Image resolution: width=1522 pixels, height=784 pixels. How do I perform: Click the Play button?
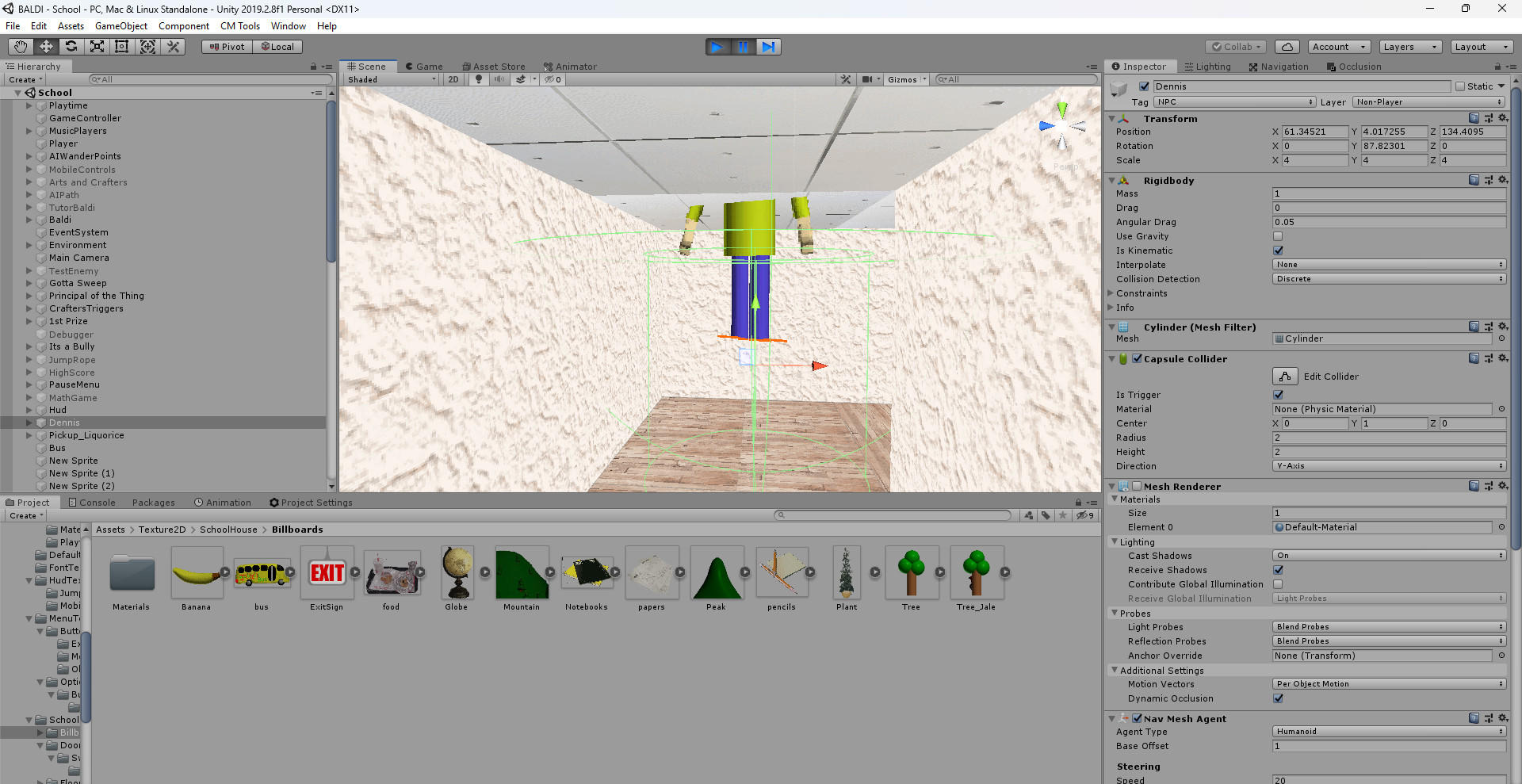pyautogui.click(x=717, y=47)
